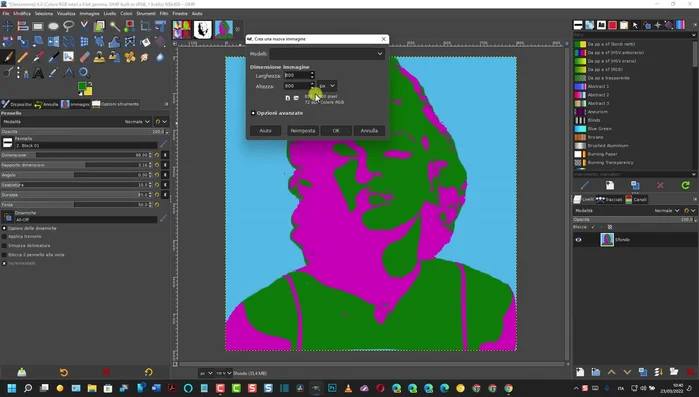Select the Eraser tool

[x=84, y=57]
